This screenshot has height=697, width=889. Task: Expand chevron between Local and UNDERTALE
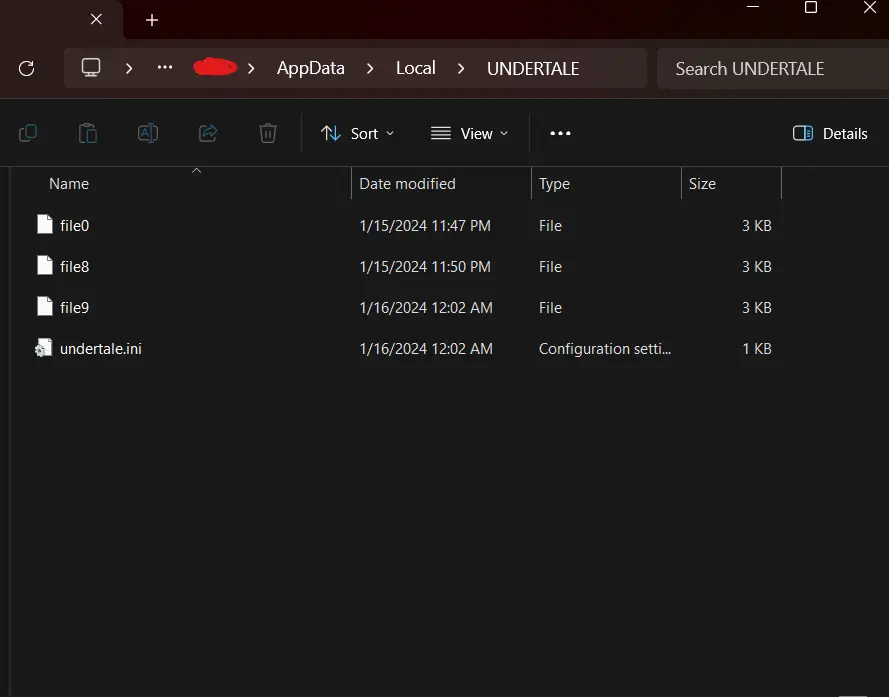pyautogui.click(x=461, y=69)
